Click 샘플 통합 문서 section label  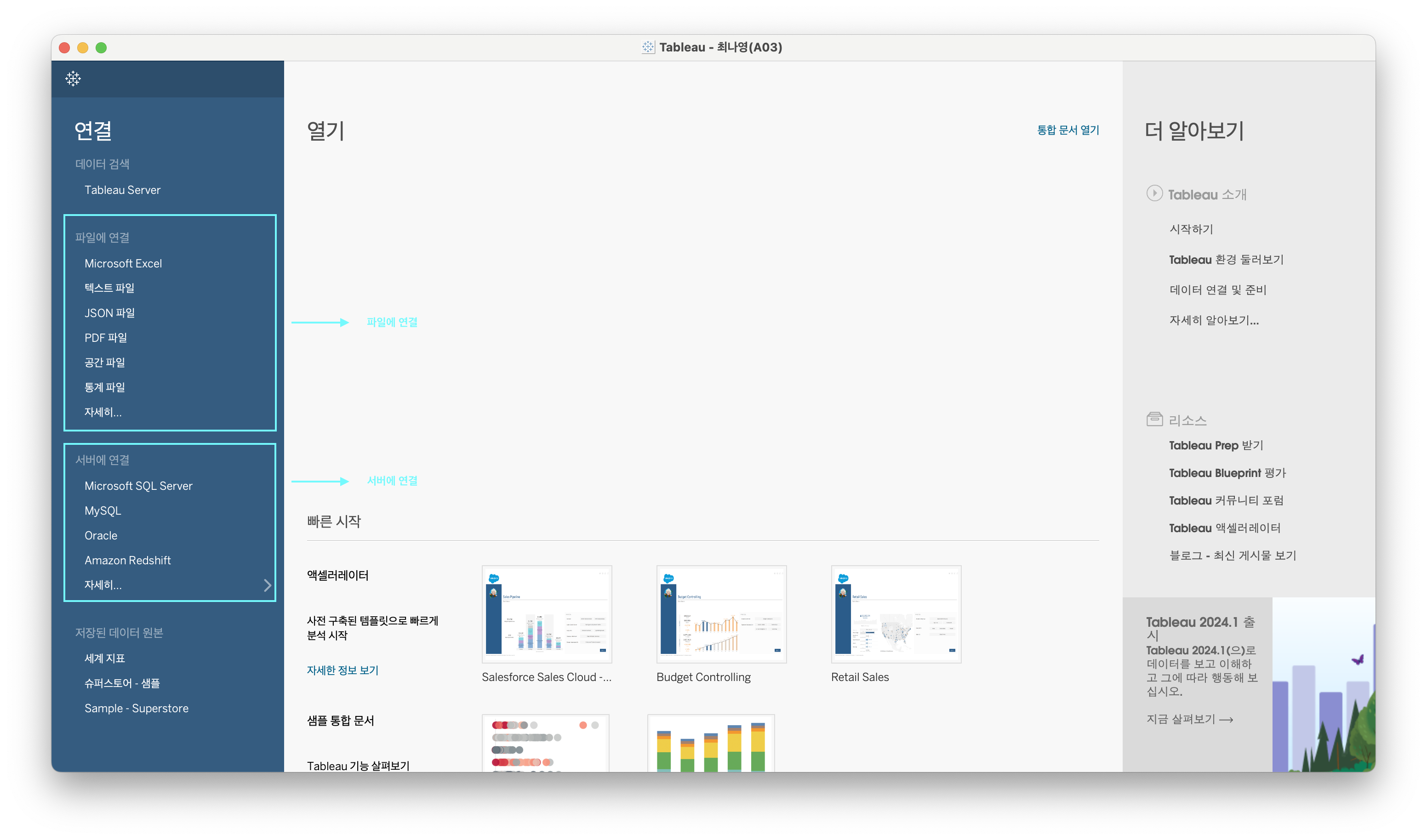point(340,721)
